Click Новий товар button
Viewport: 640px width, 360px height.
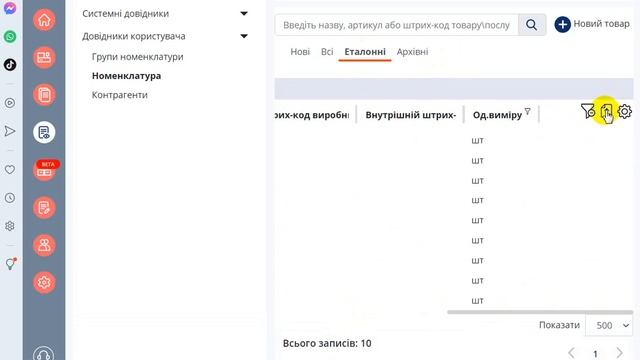click(592, 24)
